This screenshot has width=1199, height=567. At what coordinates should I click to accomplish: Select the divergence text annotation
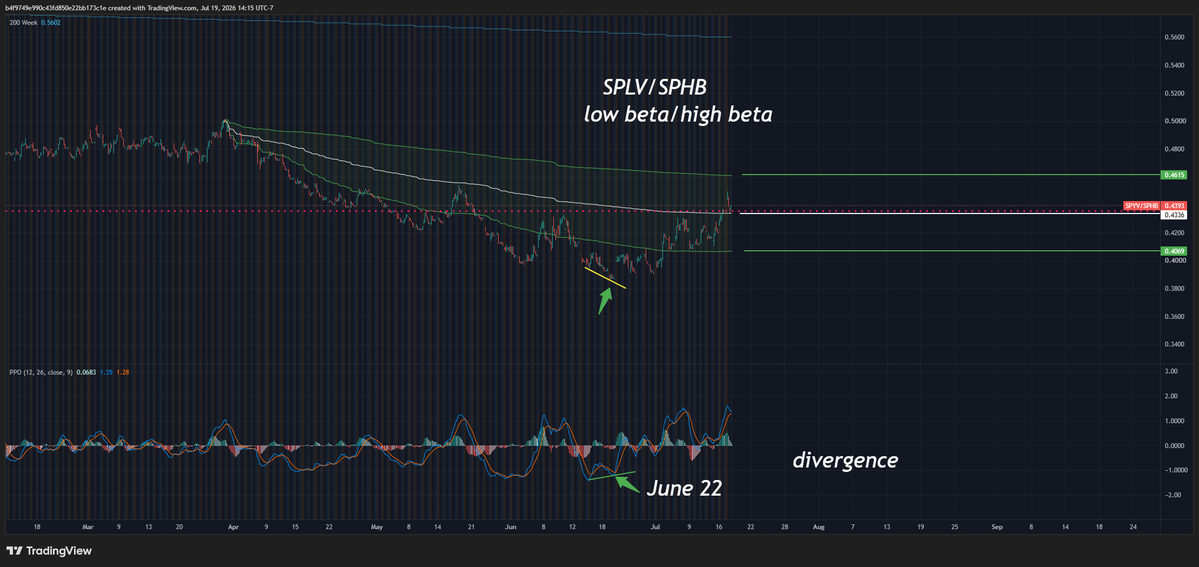(x=845, y=461)
